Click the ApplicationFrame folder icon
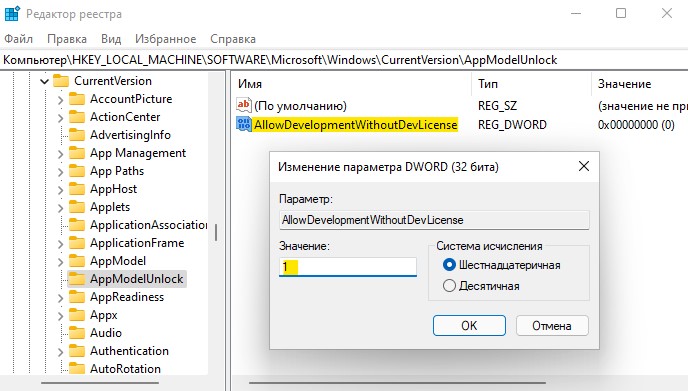Viewport: 688px width, 391px height. [77, 243]
